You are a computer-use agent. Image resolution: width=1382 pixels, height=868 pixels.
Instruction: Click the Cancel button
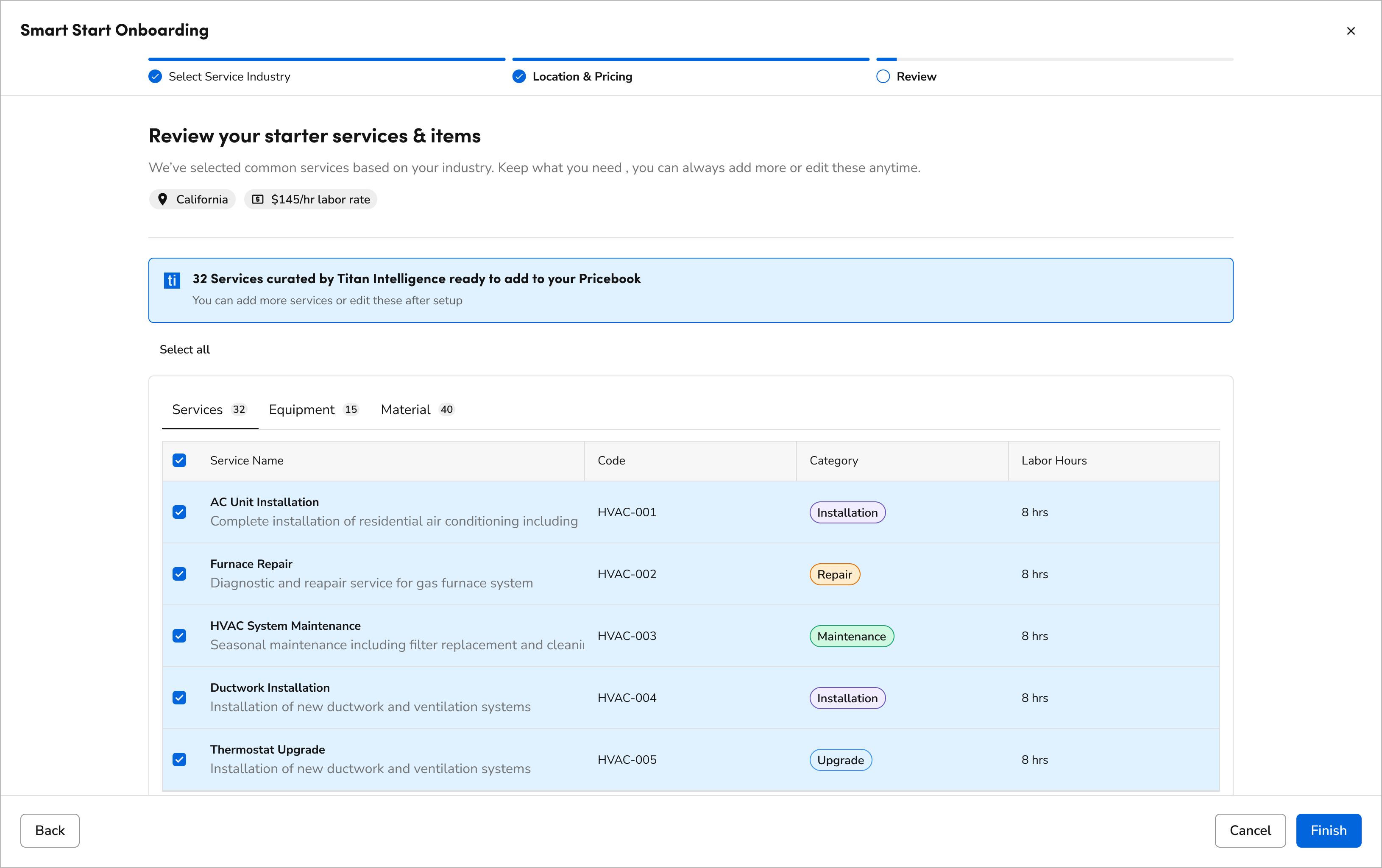pyautogui.click(x=1250, y=830)
